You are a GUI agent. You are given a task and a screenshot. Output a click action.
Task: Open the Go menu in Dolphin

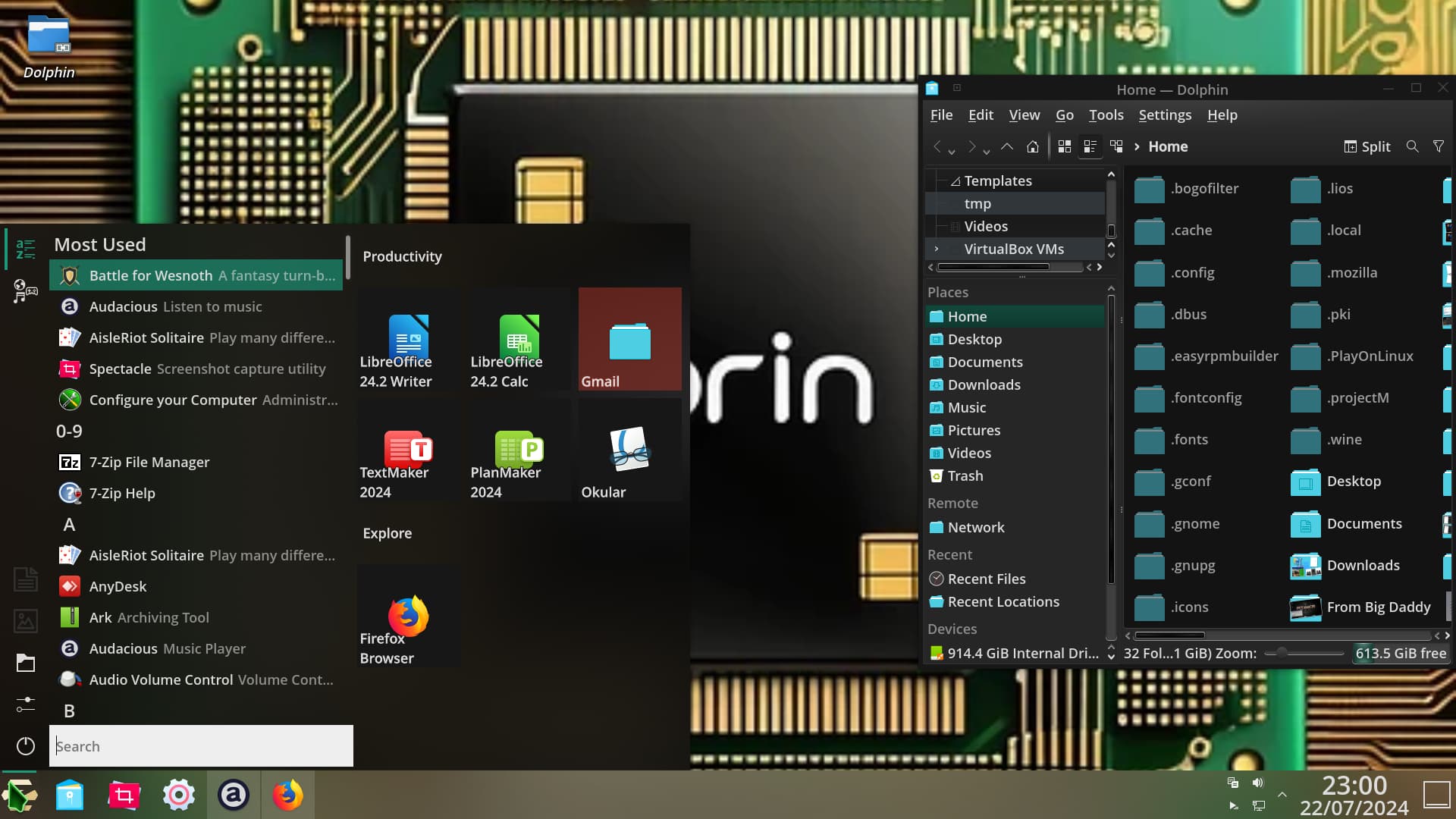[1064, 115]
